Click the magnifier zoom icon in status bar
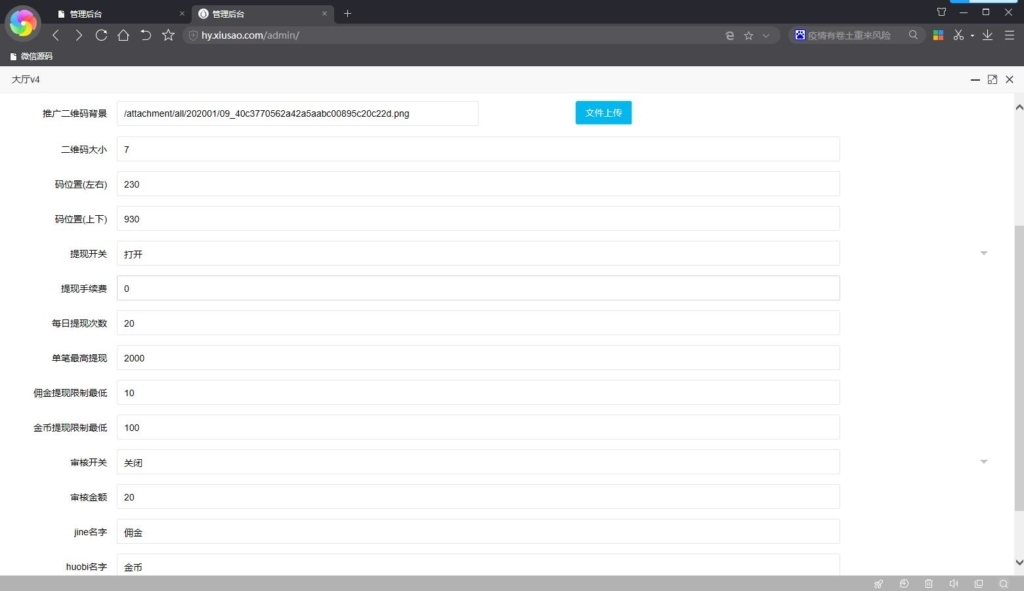 coord(1003,583)
